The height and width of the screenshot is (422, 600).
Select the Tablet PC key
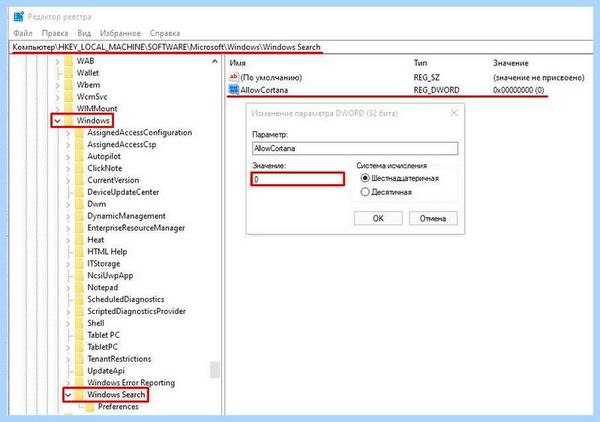103,335
